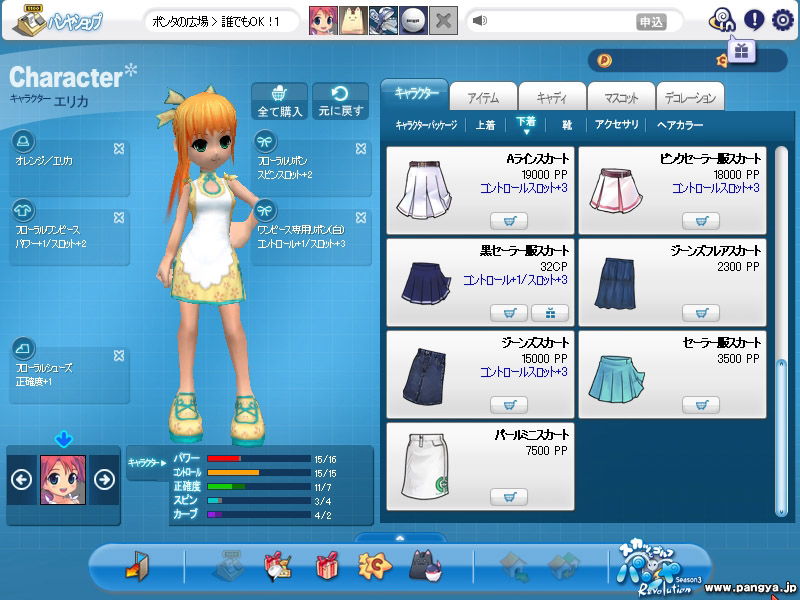Click the ribbon icon beside ワンピース専用リボン
This screenshot has height=600, width=800.
[264, 210]
